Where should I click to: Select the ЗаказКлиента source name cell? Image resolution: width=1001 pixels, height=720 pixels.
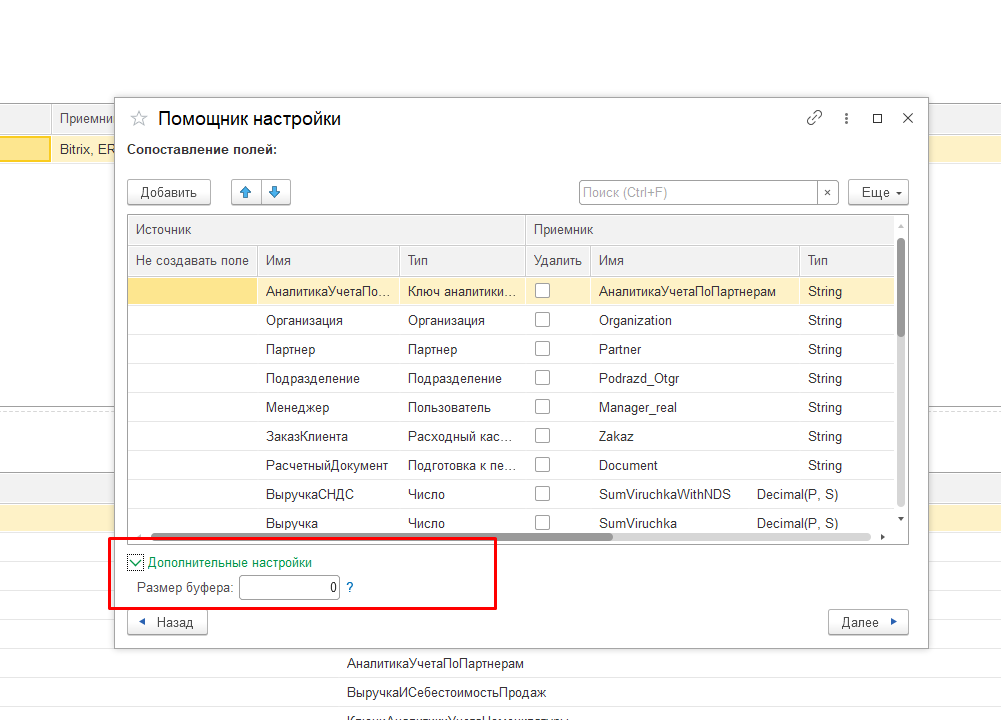(328, 437)
